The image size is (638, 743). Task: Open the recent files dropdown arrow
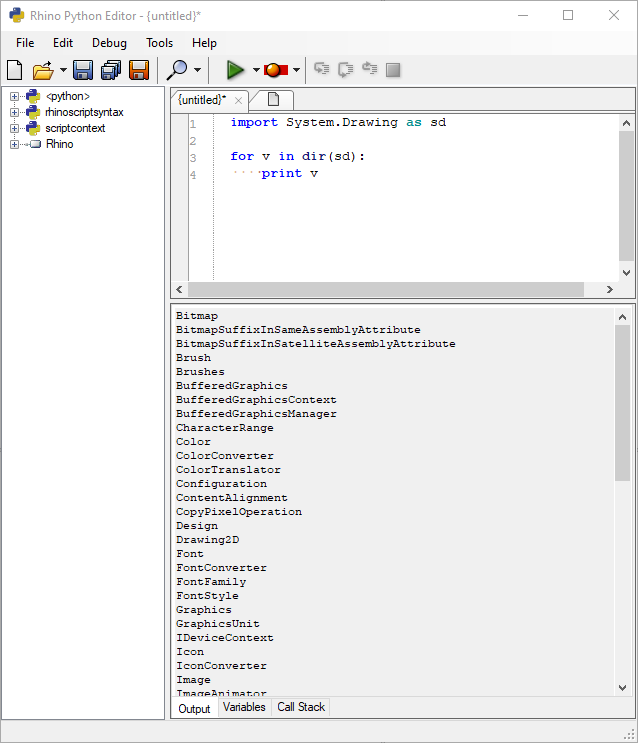tap(63, 70)
